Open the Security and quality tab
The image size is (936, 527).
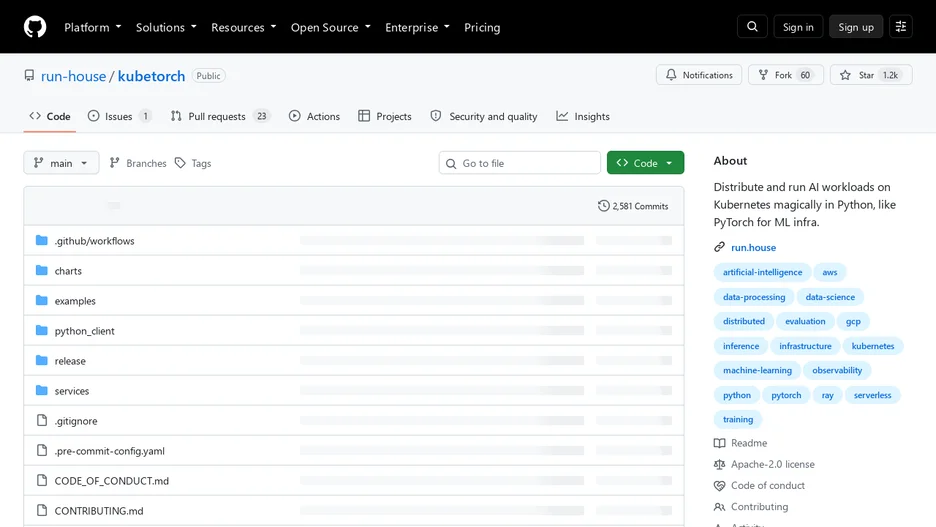[484, 116]
